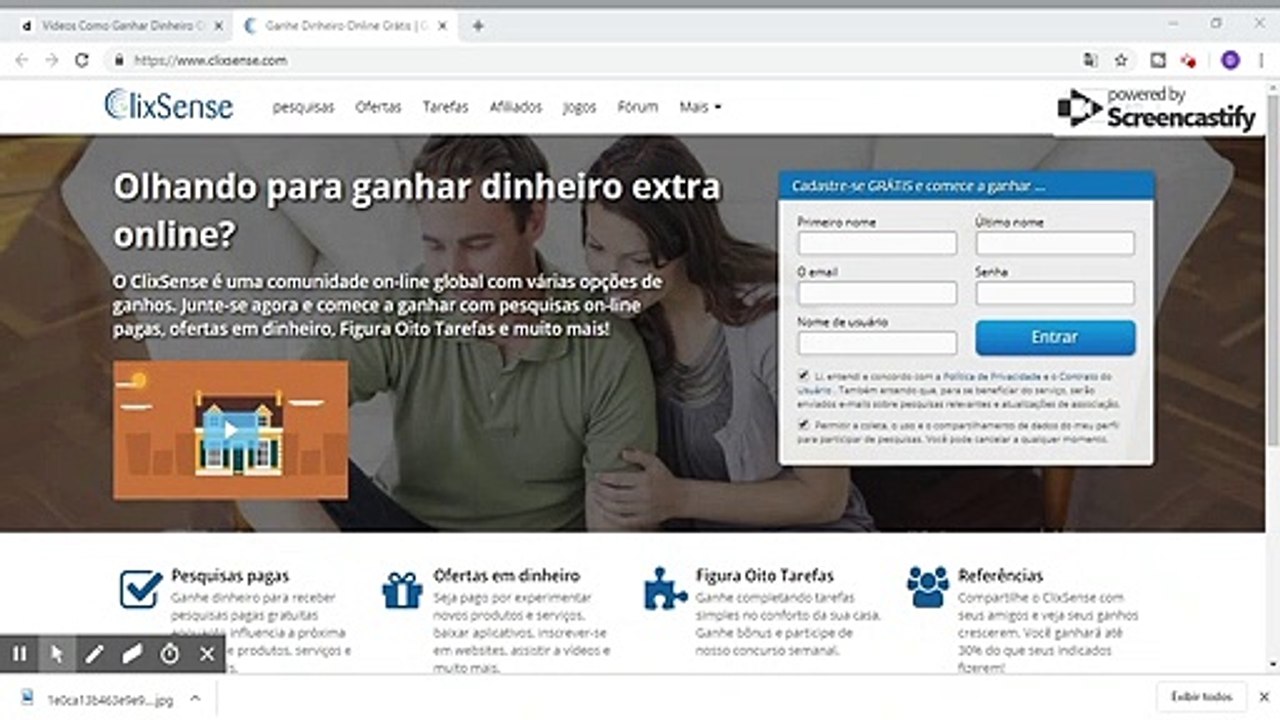
Task: Open the Figura Oito Tarefas heading
Action: [764, 575]
